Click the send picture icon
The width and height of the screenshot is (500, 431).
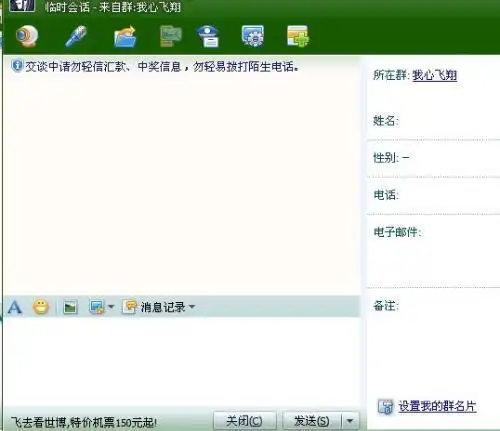point(70,307)
